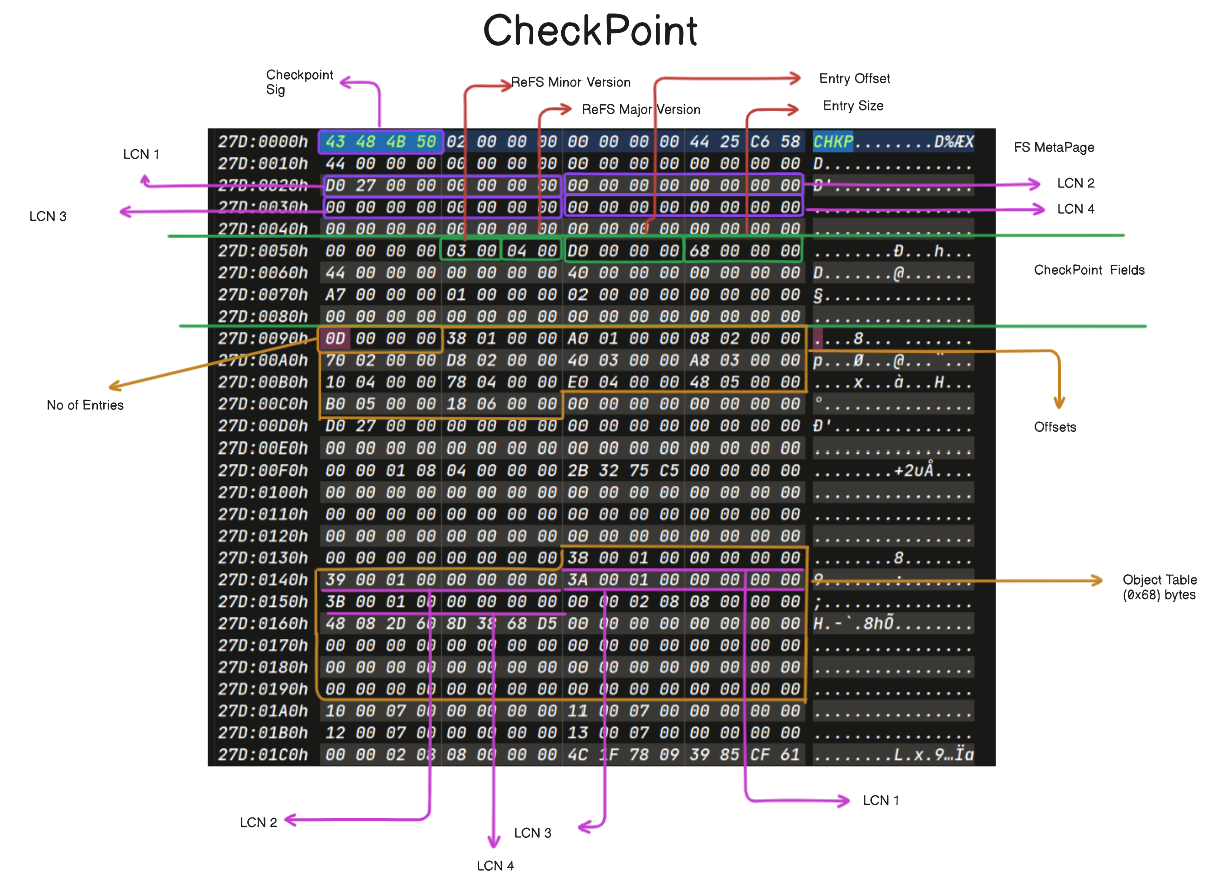Click the 27D:01C0h row address
1212x880 pixels.
click(x=262, y=754)
